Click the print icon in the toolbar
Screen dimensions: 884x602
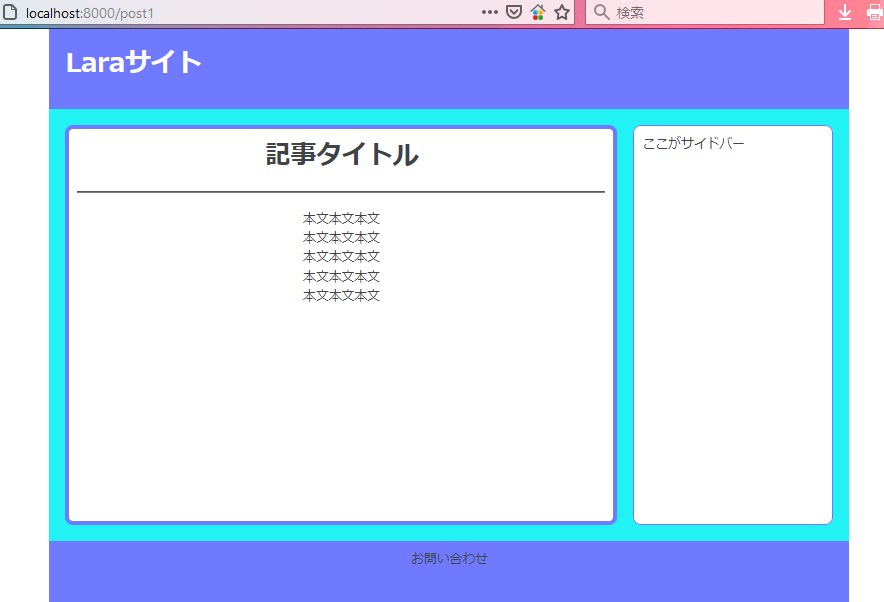tap(874, 13)
